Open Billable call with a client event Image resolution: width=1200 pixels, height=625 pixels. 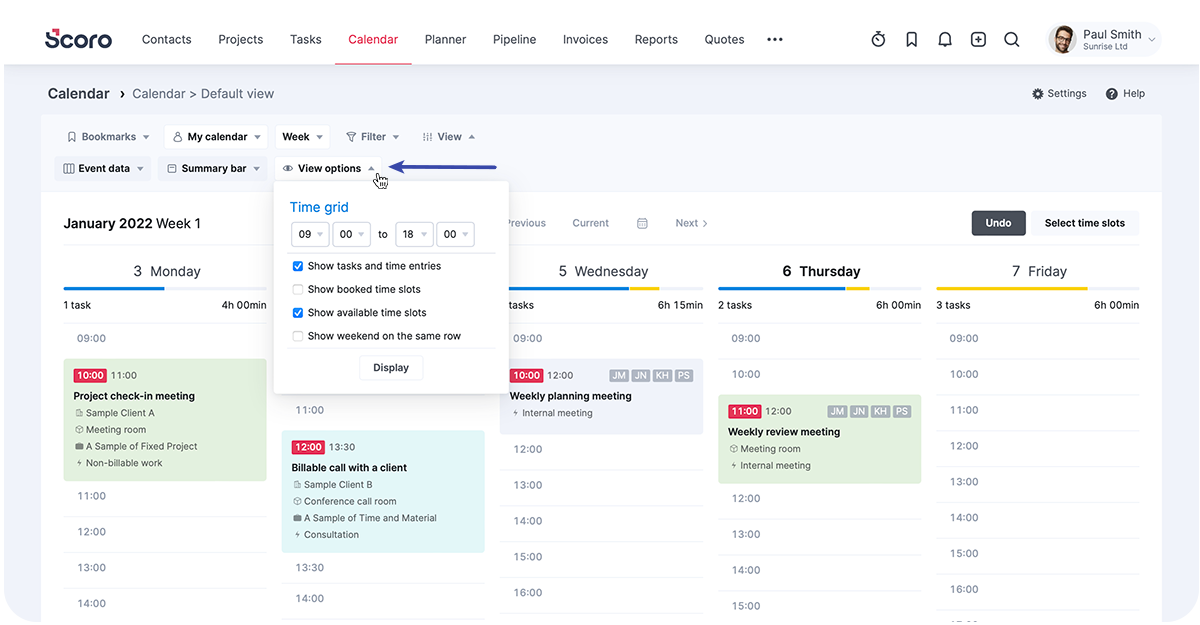[x=383, y=492]
